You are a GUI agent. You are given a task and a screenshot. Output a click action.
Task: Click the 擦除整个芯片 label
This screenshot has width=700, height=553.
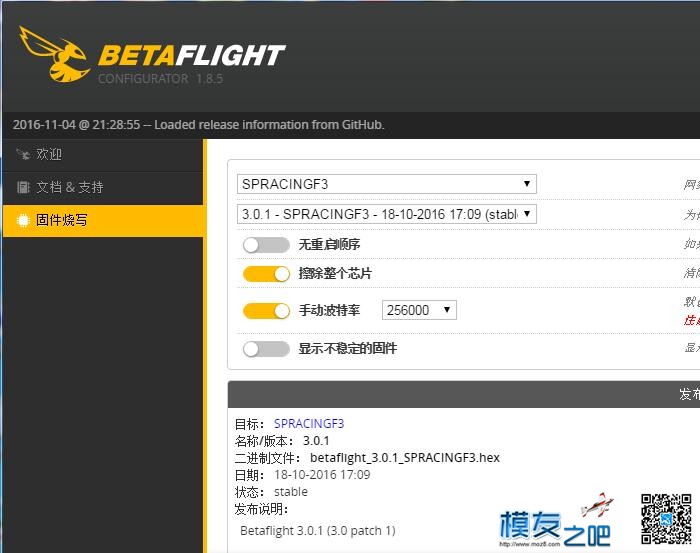click(x=335, y=273)
